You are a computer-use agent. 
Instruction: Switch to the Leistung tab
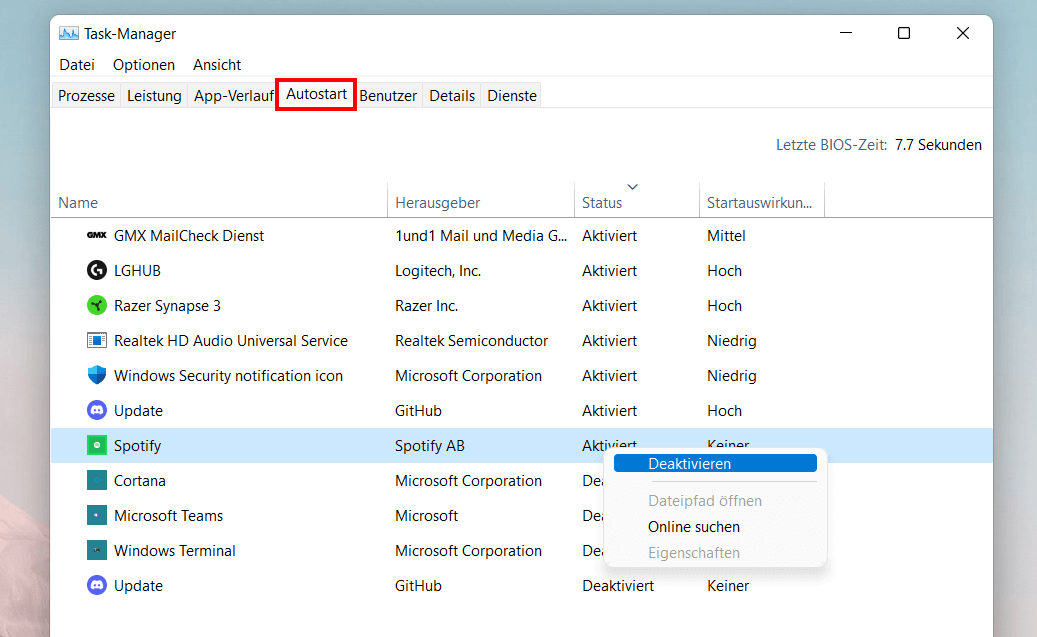click(154, 96)
